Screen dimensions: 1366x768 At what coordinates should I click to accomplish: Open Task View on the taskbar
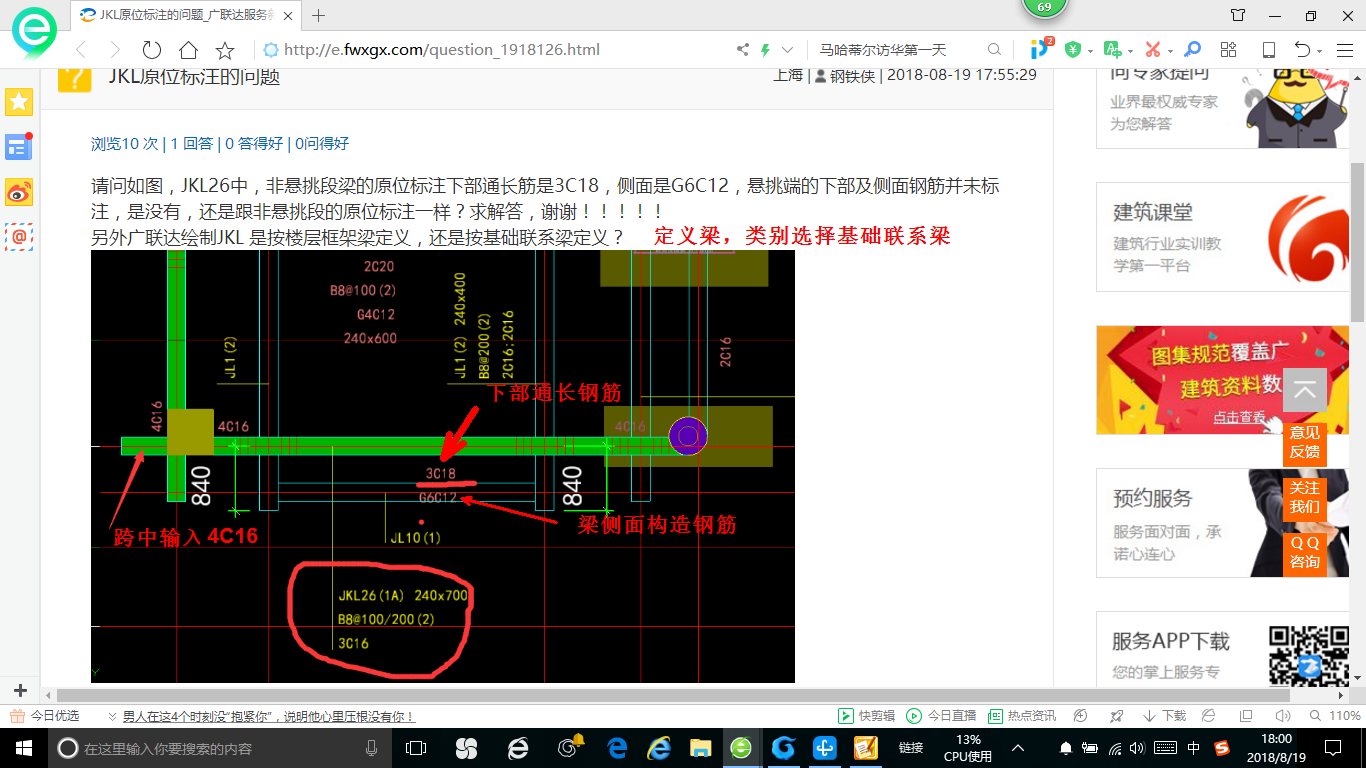[x=416, y=748]
